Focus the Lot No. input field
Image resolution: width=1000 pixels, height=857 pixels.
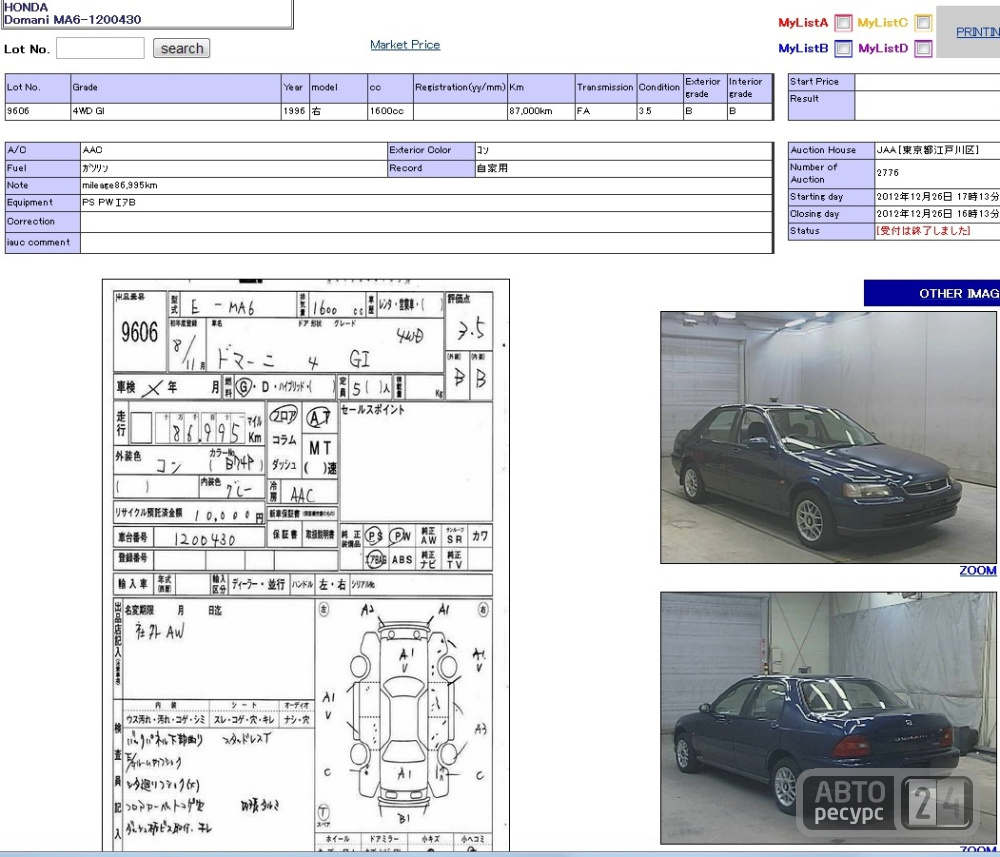point(100,48)
